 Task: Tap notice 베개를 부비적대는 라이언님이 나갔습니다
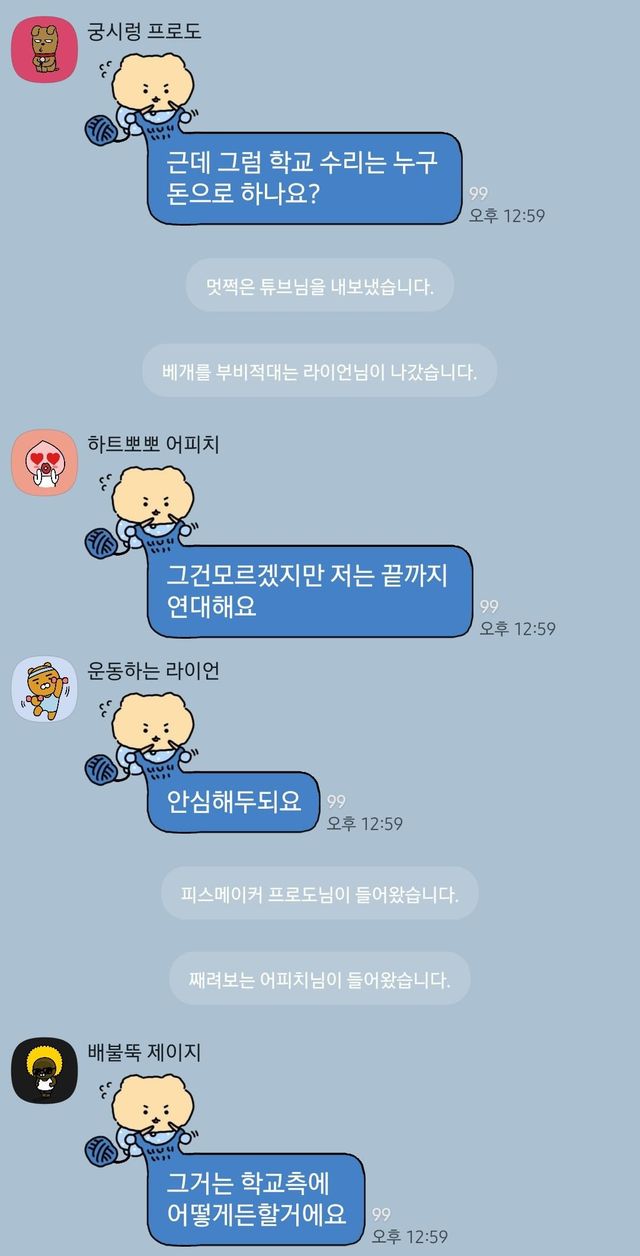pos(320,371)
